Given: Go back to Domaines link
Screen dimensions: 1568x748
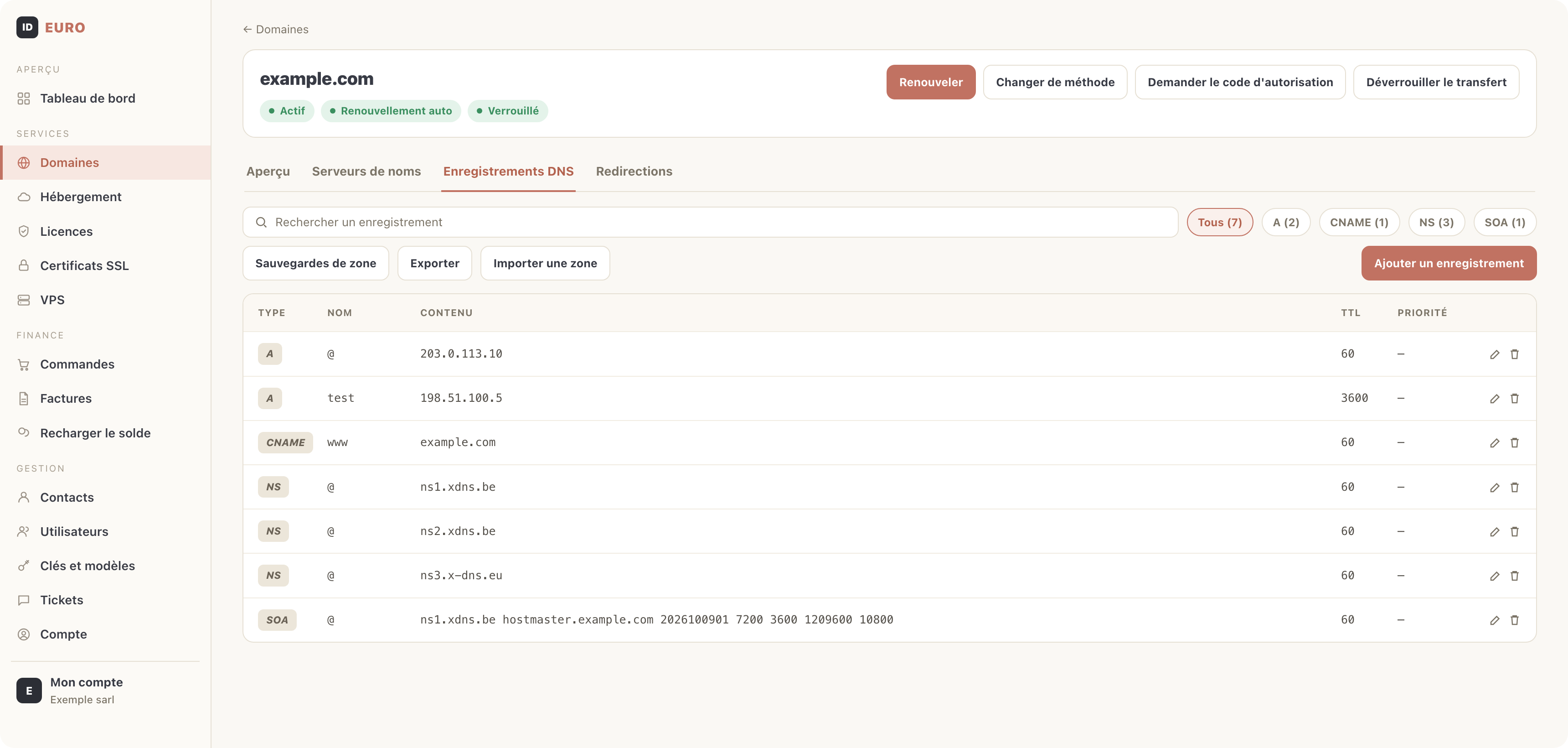Looking at the screenshot, I should 275,29.
